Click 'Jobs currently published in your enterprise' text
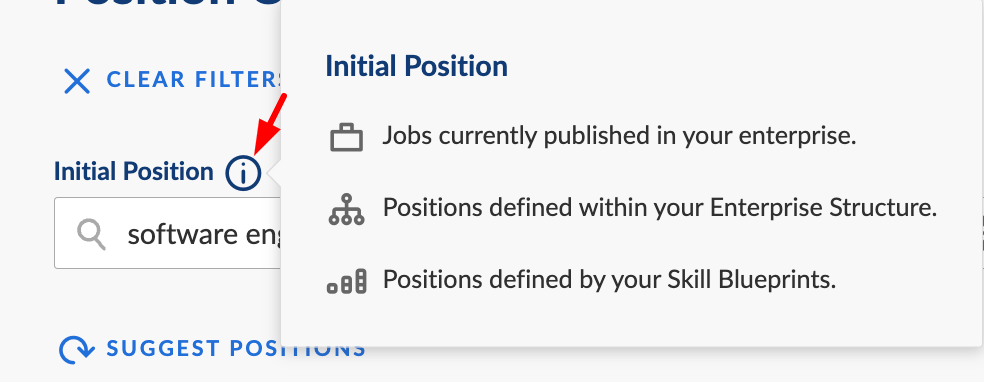The height and width of the screenshot is (382, 984). 619,136
